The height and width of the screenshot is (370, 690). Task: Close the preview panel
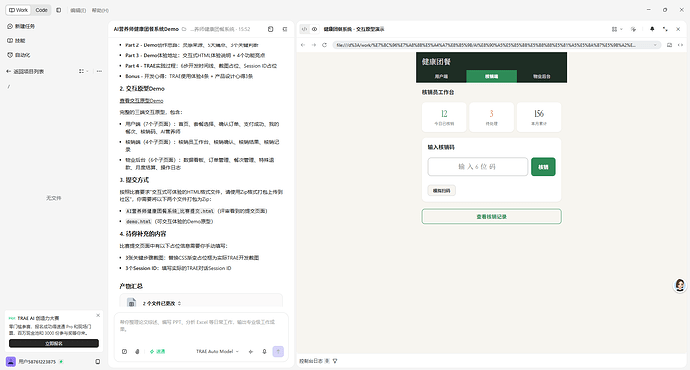click(678, 29)
